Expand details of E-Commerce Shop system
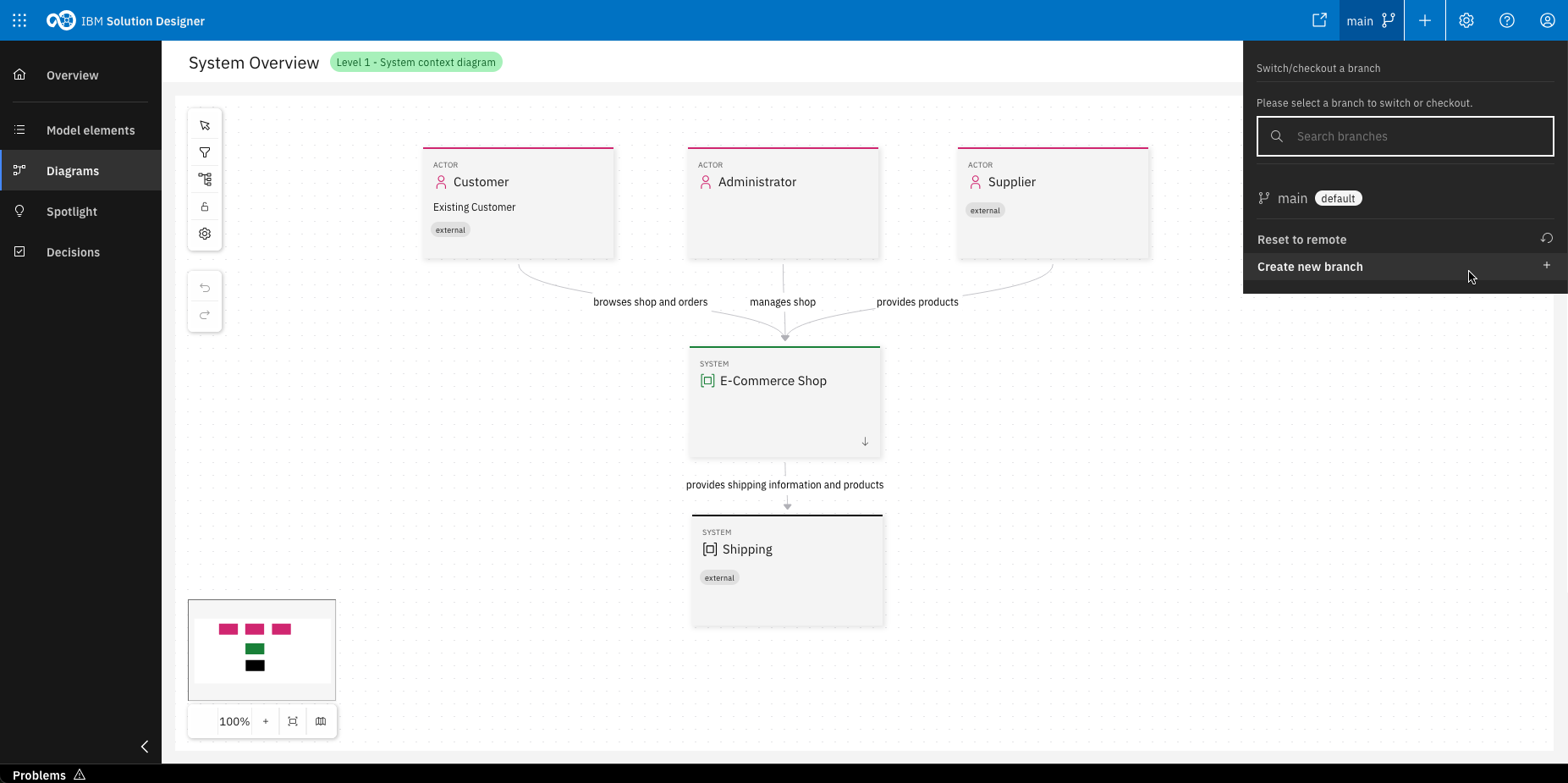 [865, 441]
